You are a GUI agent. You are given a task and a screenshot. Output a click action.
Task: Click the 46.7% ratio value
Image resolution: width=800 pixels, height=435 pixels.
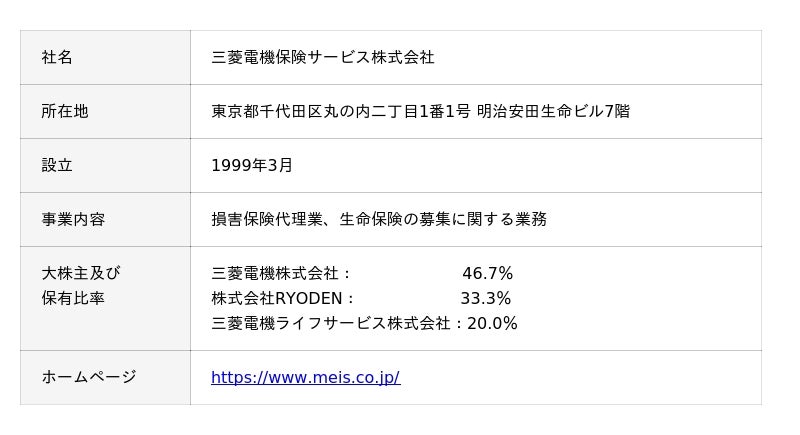pyautogui.click(x=487, y=273)
